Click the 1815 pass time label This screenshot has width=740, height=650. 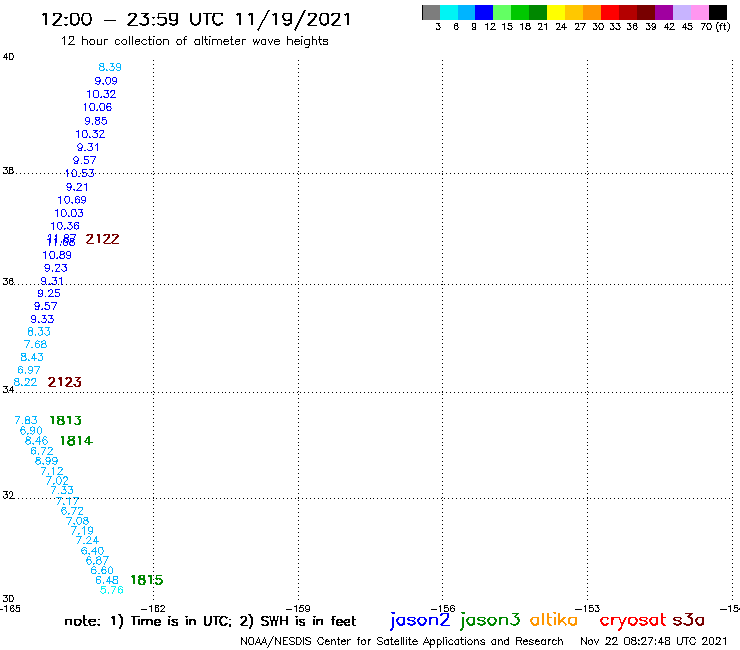(x=147, y=580)
